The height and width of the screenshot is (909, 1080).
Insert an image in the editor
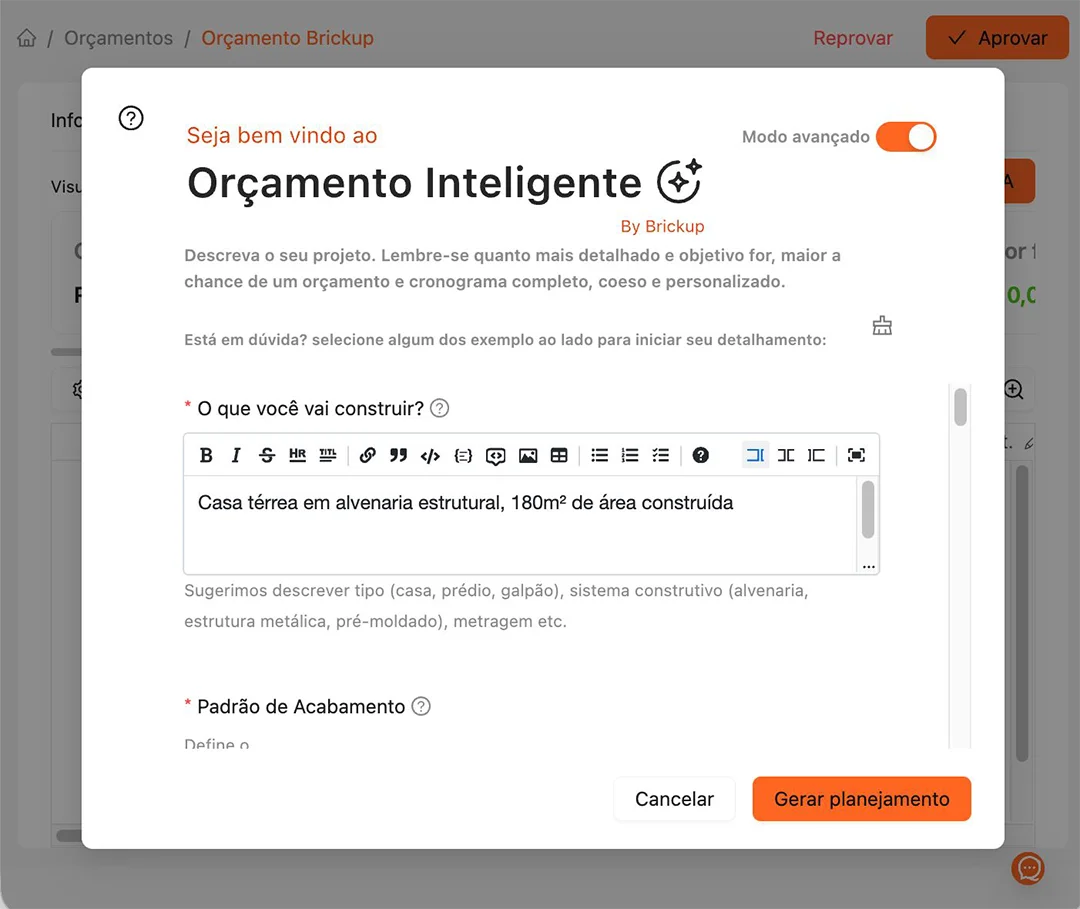click(528, 455)
